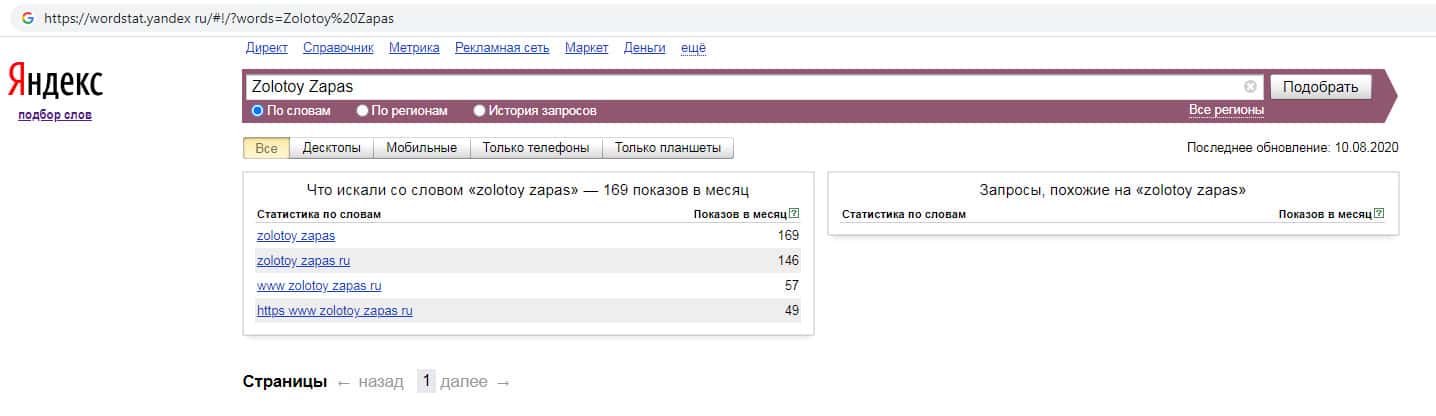Screen dimensions: 1436x416
Task: Click right panel Статистика по словам header
Action: pos(904,214)
